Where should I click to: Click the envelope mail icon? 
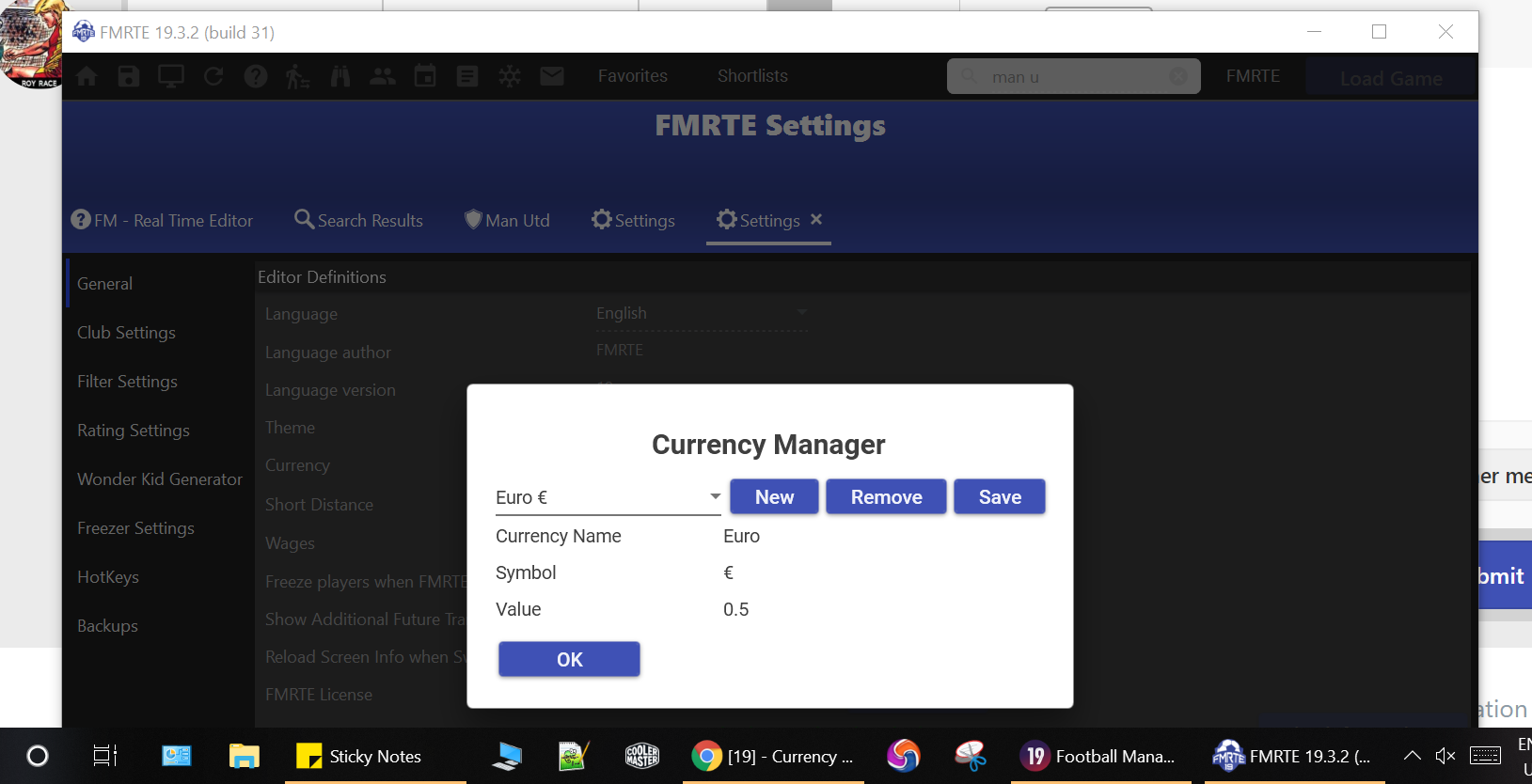point(552,76)
